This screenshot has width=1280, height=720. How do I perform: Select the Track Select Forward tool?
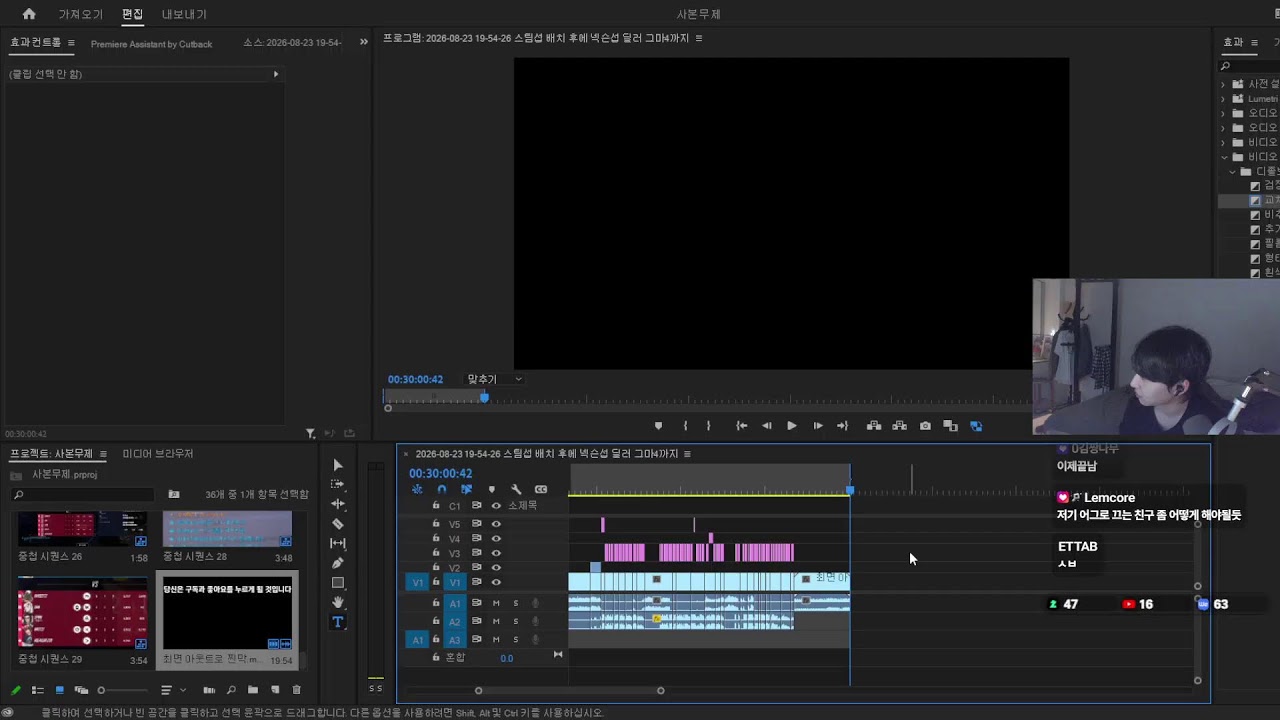pos(338,484)
